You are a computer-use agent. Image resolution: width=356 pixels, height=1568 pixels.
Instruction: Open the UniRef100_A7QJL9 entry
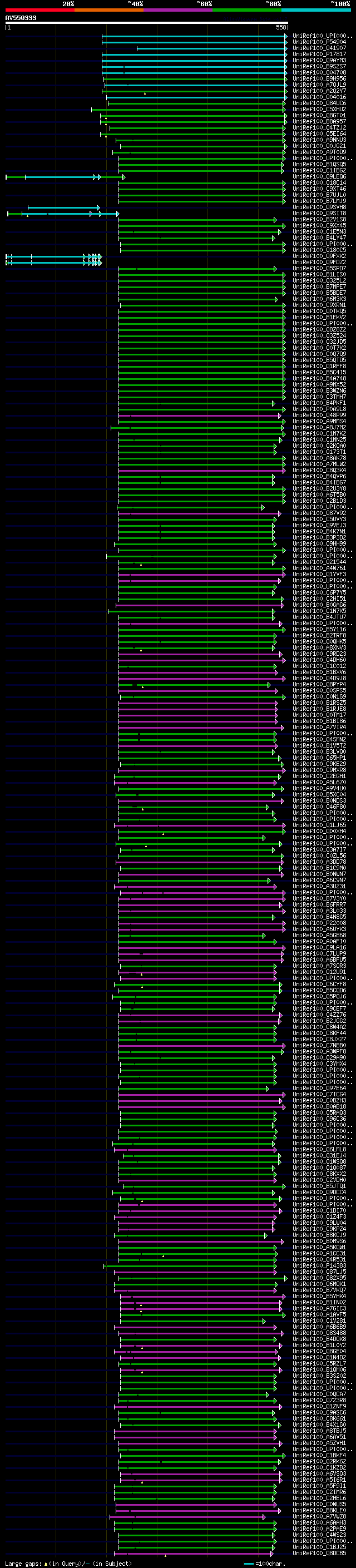click(x=319, y=85)
